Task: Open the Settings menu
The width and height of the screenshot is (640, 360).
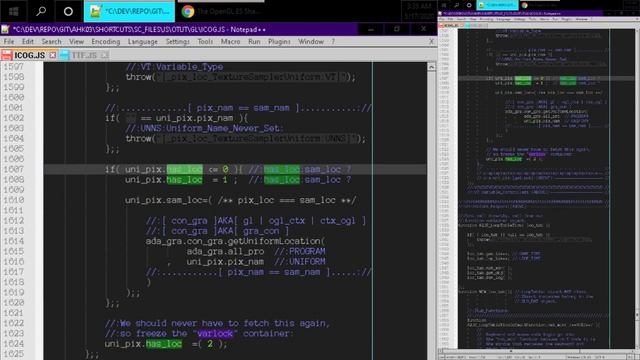Action: 177,42
